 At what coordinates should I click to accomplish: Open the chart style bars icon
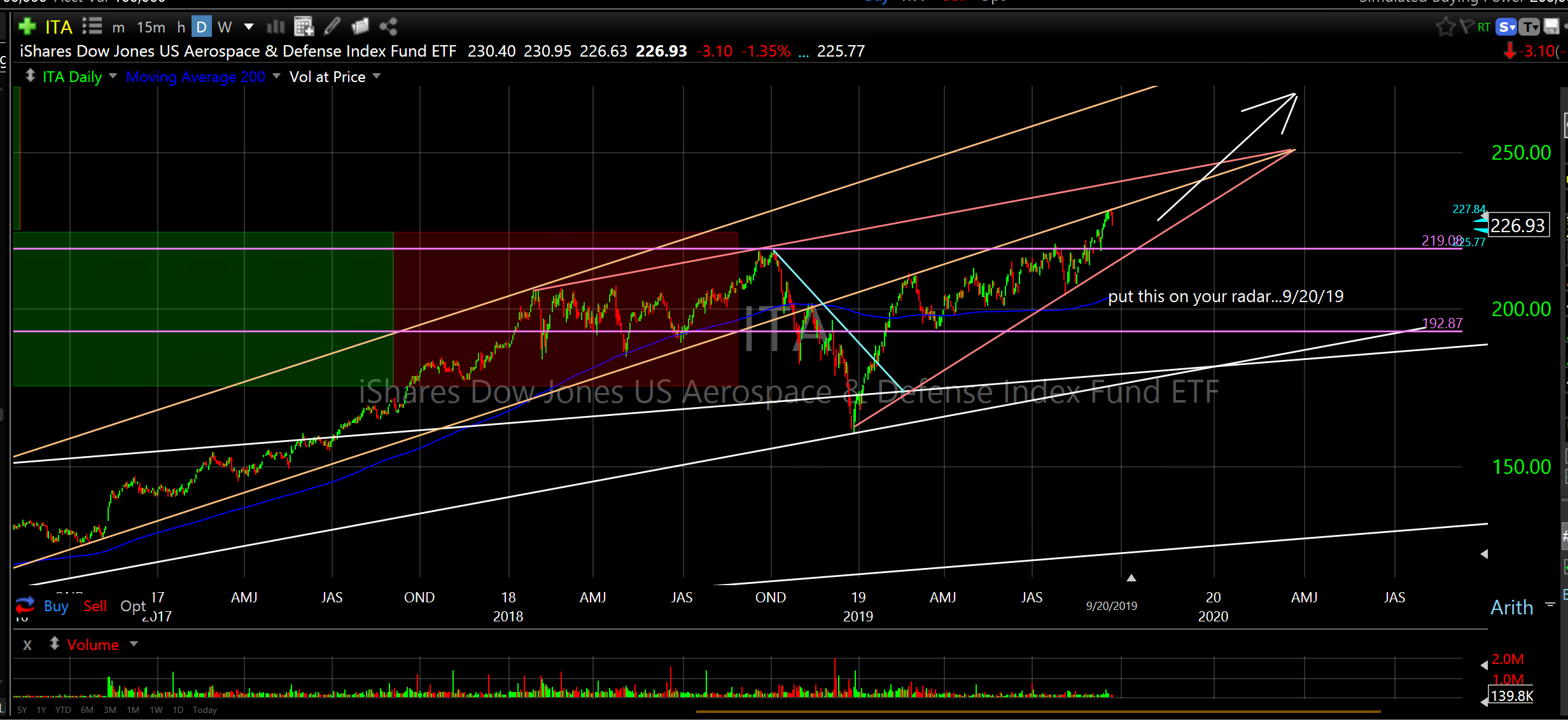(x=276, y=27)
